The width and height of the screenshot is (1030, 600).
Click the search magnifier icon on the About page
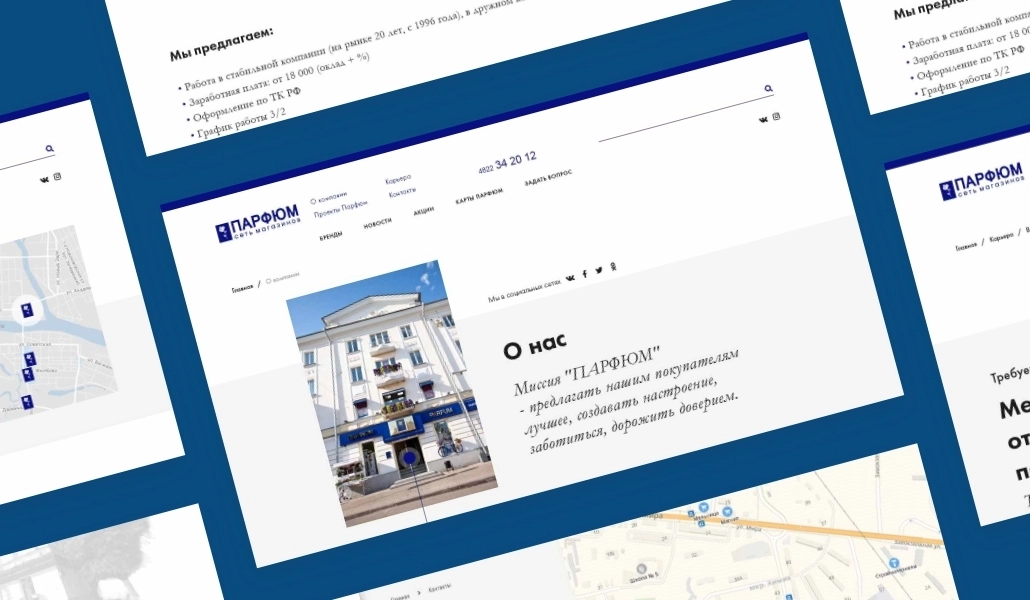point(768,89)
